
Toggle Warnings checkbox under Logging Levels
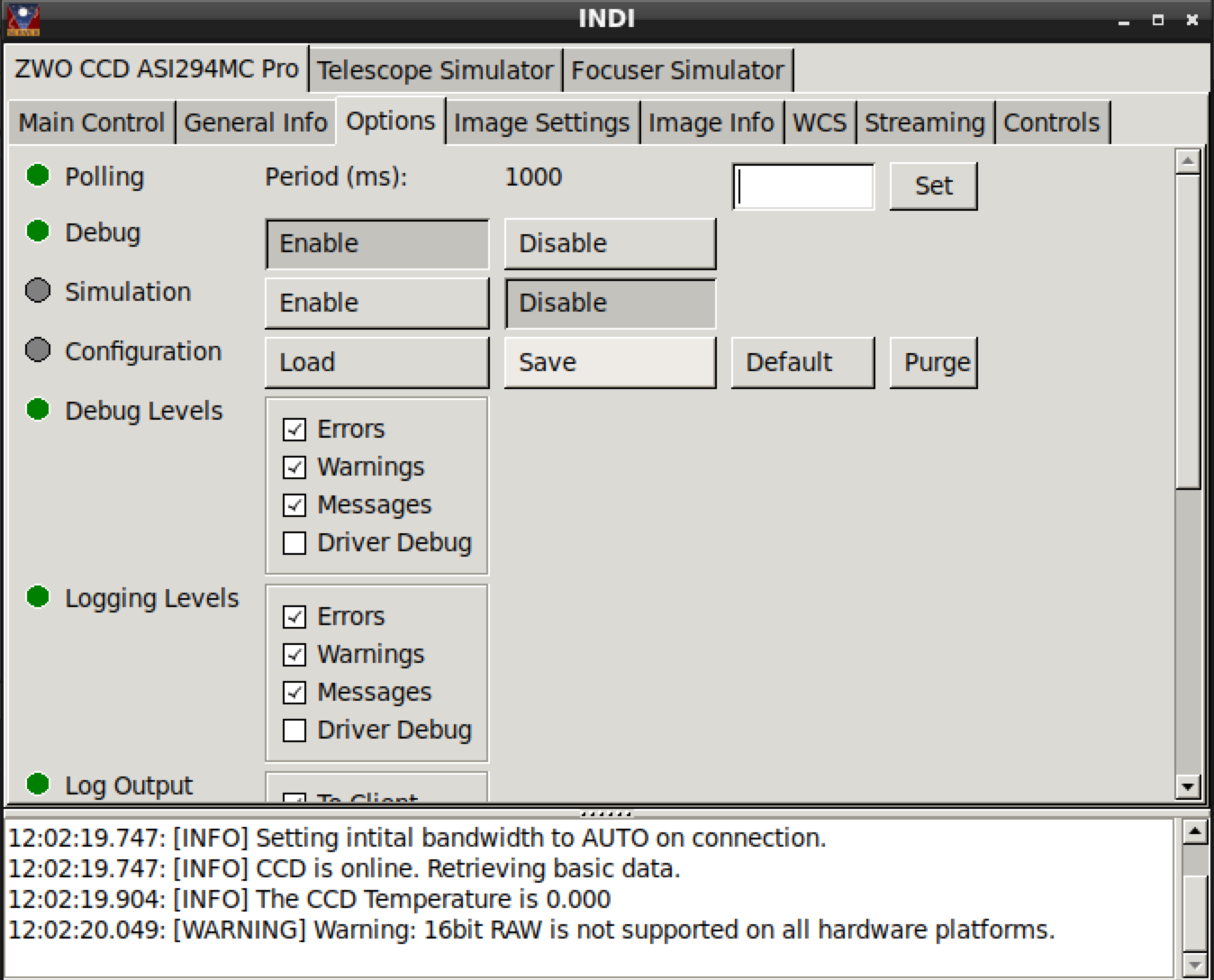[x=294, y=655]
